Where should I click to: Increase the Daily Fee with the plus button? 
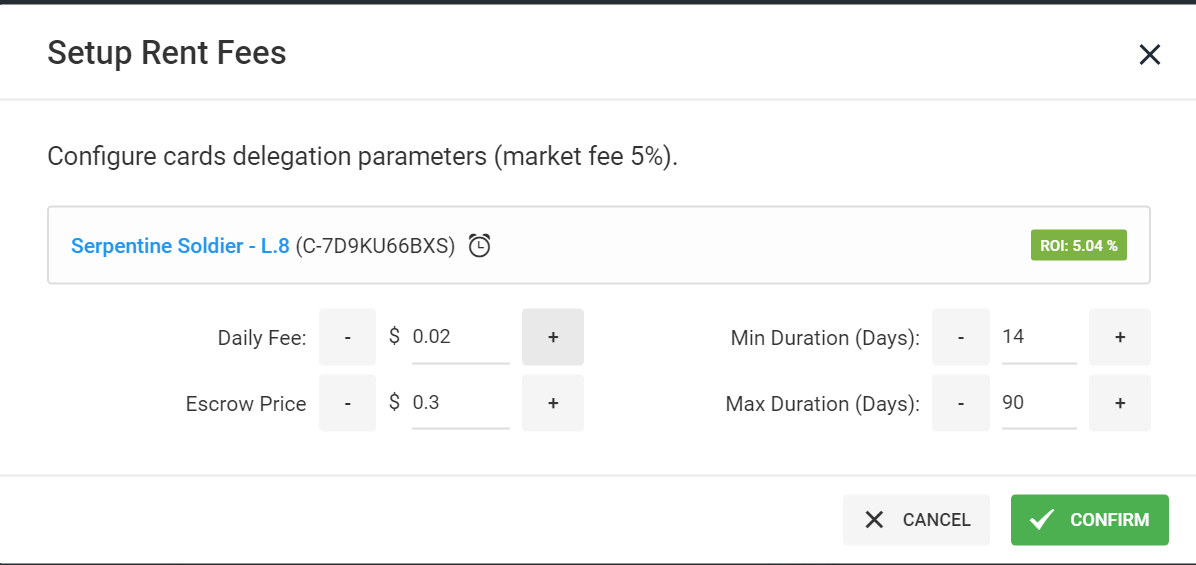click(x=553, y=337)
